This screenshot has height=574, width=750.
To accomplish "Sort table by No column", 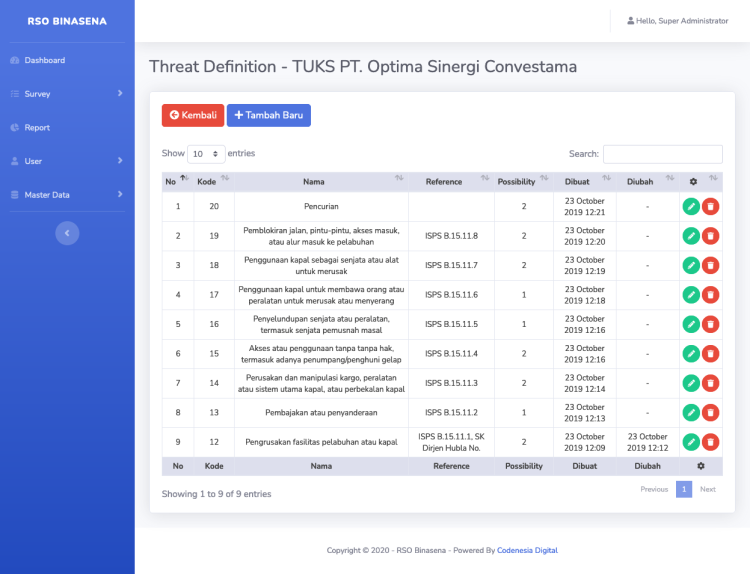I will tap(178, 182).
